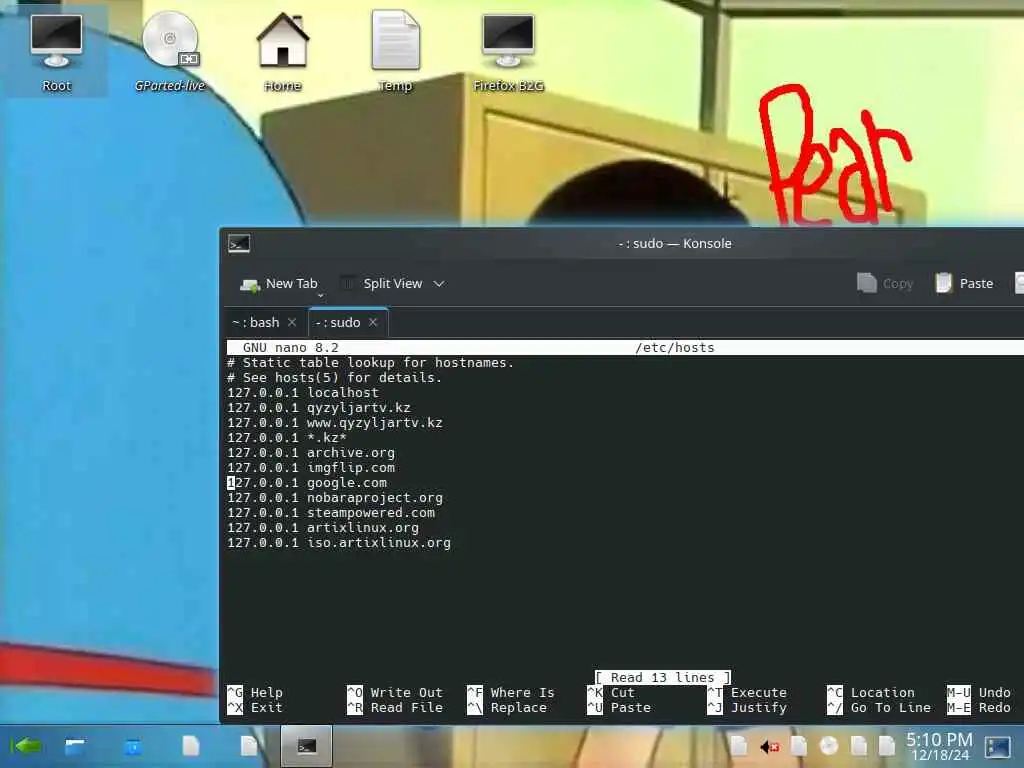Click the '127.0.0.1 localhost' line
This screenshot has height=768, width=1024.
(x=303, y=392)
